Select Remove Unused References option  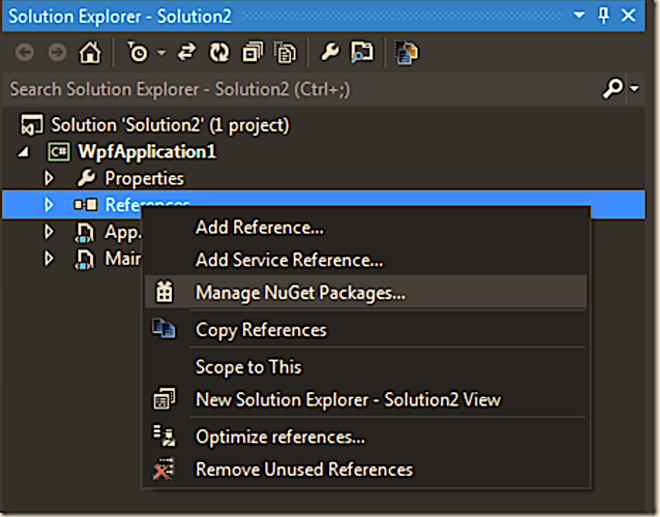click(303, 469)
